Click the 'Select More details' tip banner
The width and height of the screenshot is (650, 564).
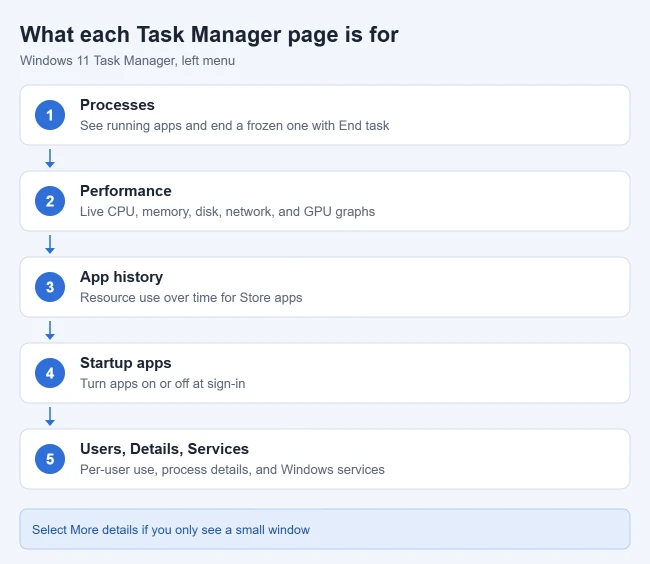pyautogui.click(x=325, y=529)
